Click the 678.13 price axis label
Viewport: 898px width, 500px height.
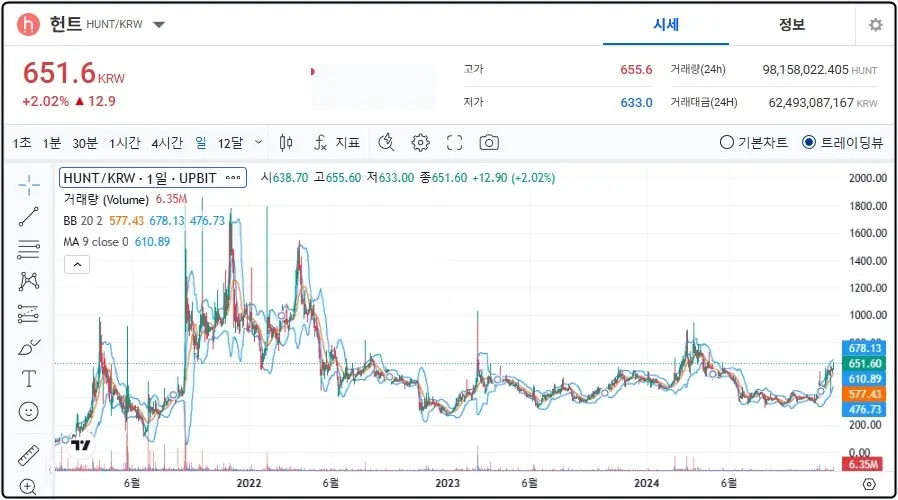coord(864,348)
